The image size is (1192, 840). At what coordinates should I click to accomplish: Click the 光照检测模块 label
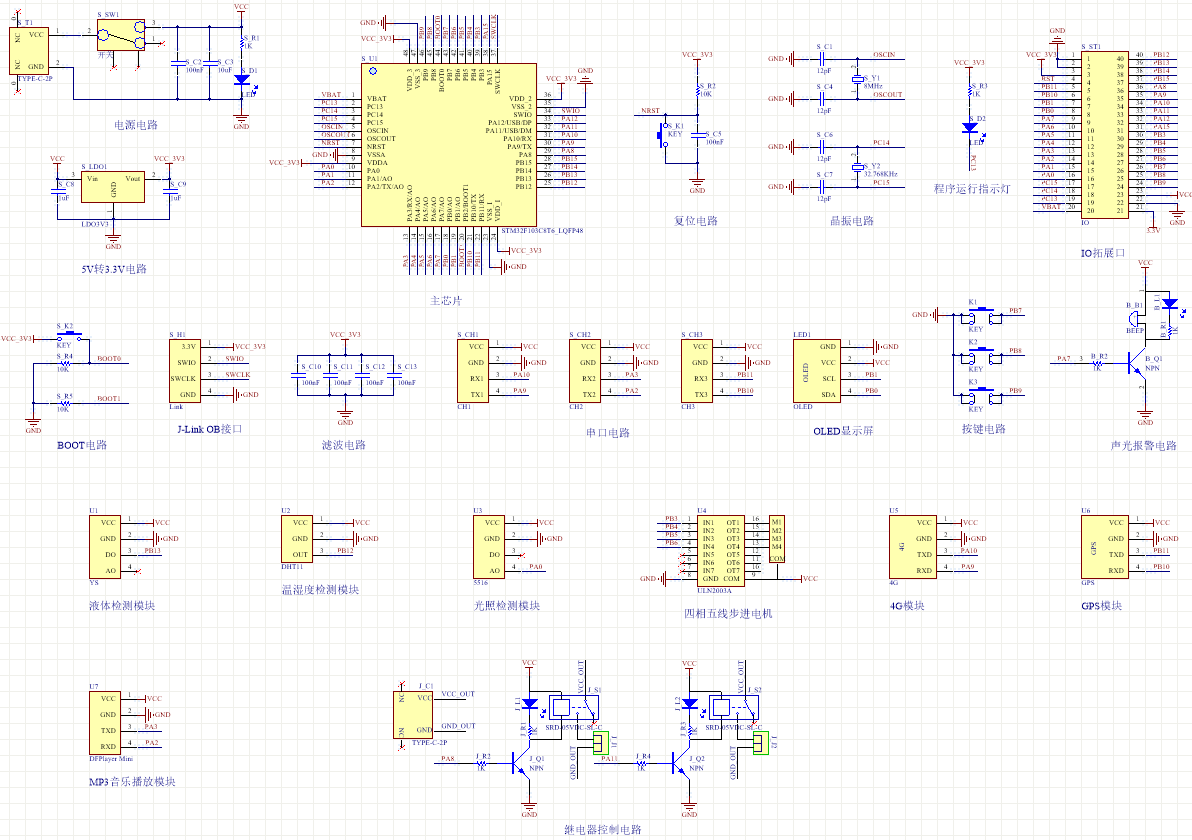[x=506, y=606]
